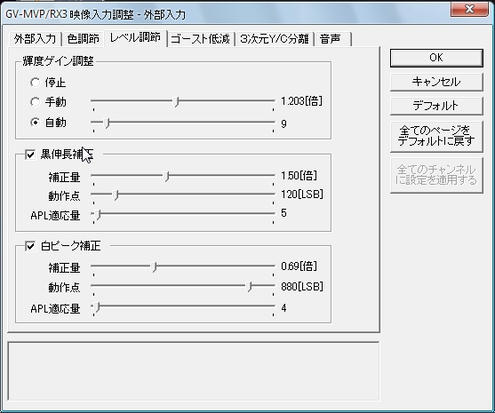Open the レベル調節 tab
Screen dimensions: 495x413
135,37
